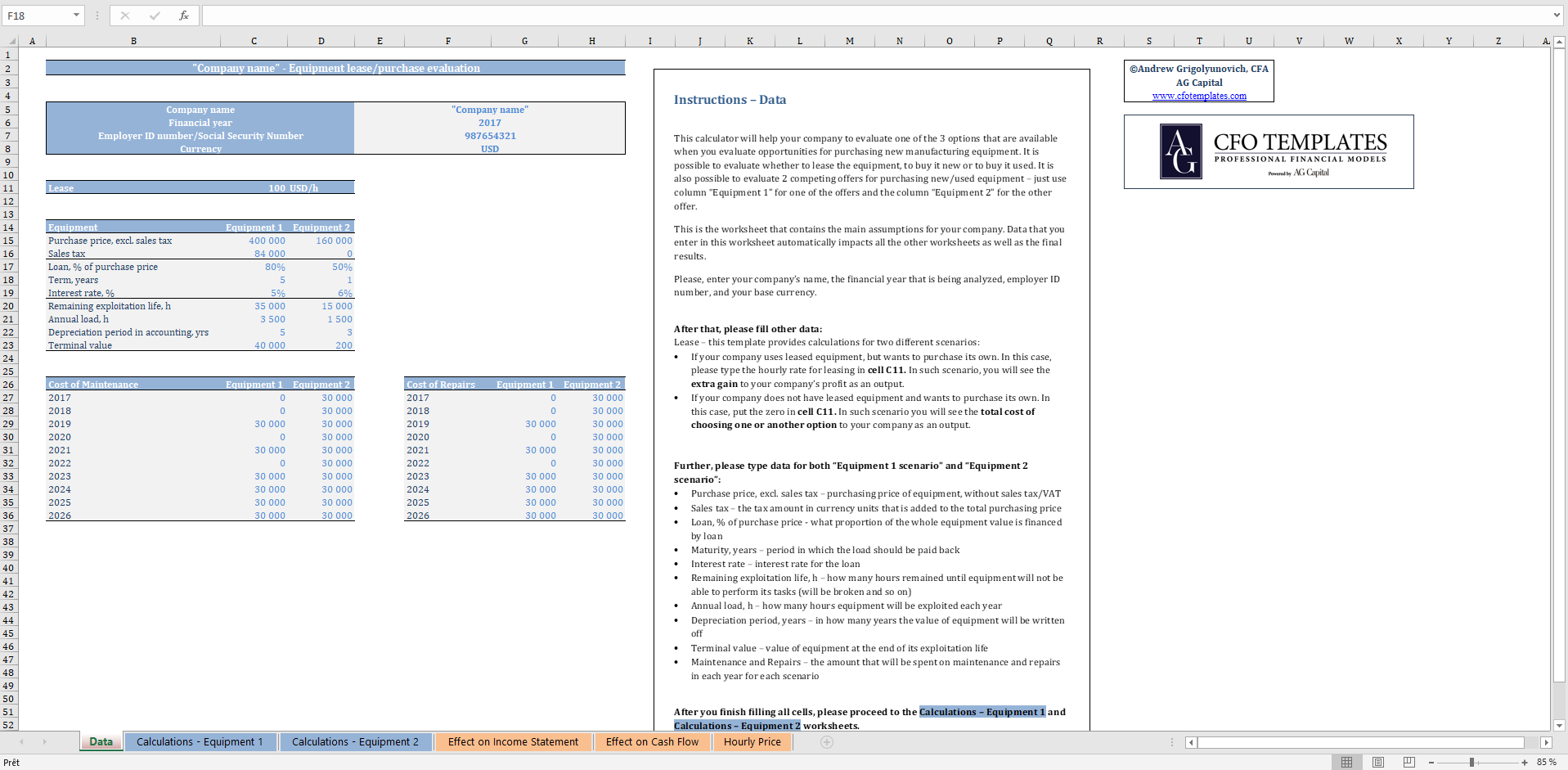Screen dimensions: 1568x770
Task: Click next sheet navigation arrow
Action: coord(44,742)
